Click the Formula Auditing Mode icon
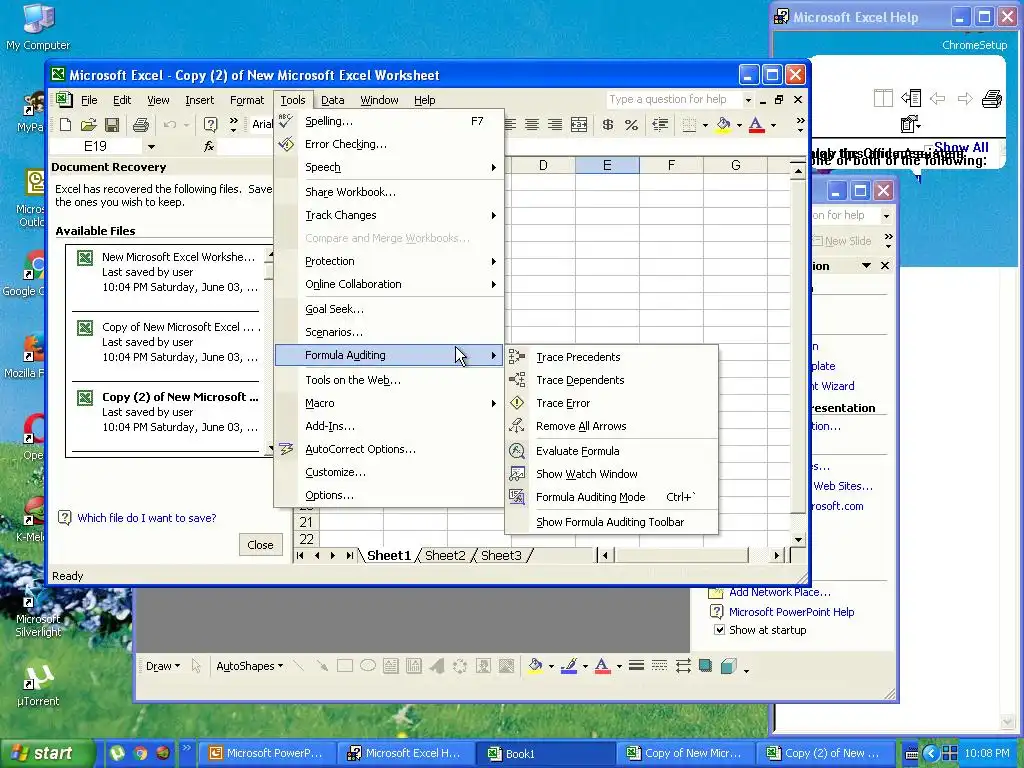The image size is (1024, 768). point(517,497)
